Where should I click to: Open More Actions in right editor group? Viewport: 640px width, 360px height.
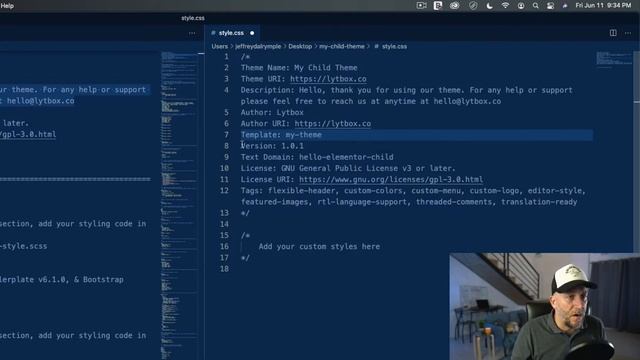(x=628, y=33)
